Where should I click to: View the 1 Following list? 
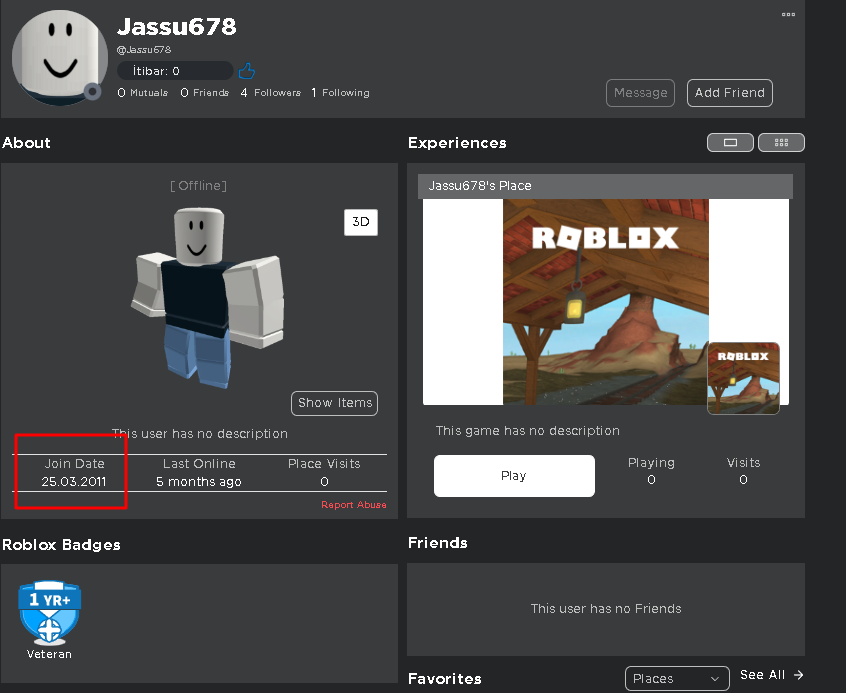tap(340, 93)
